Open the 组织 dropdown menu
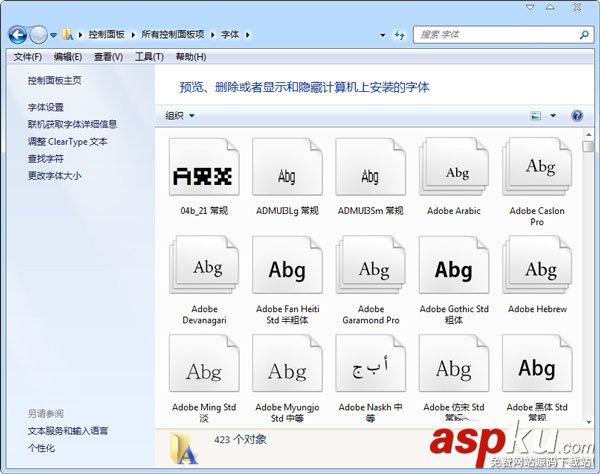 (x=180, y=116)
